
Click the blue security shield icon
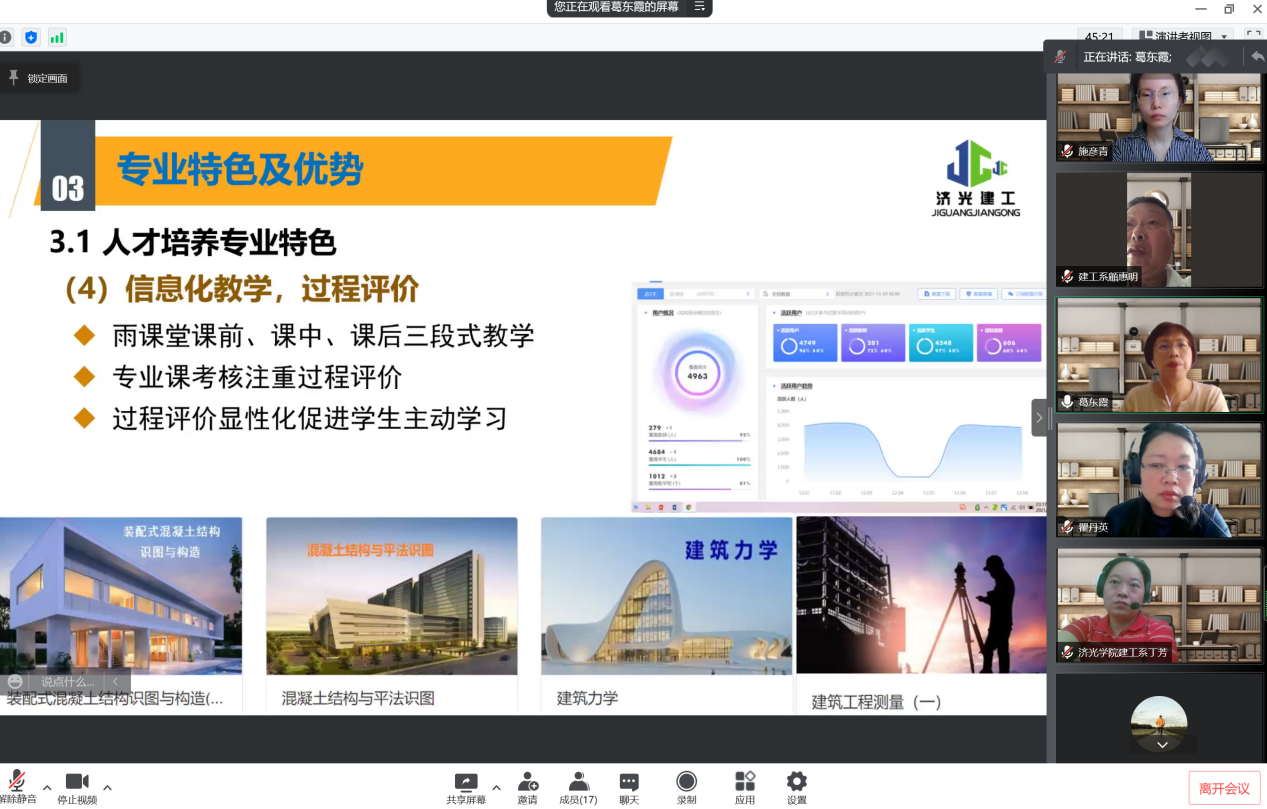[31, 38]
